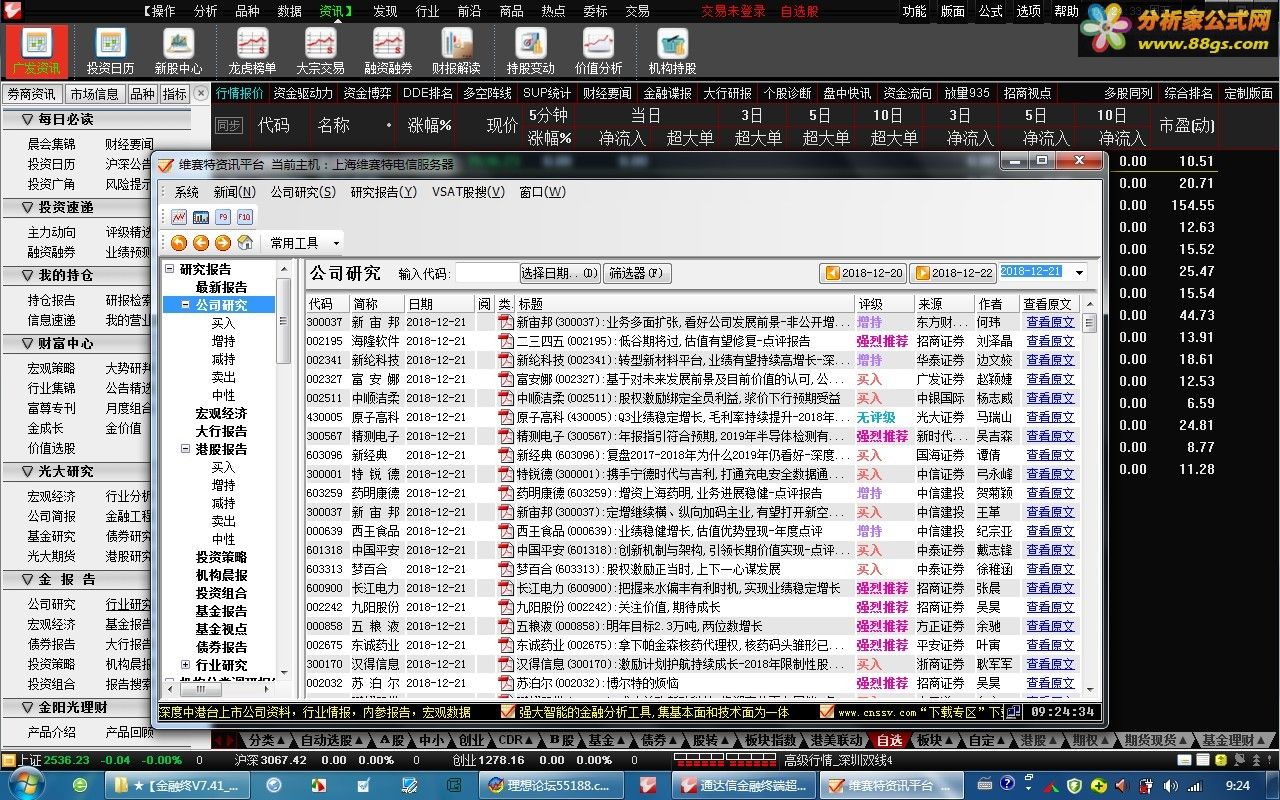
Task: Click 查看原文 link for 何玮 row
Action: [x=1050, y=322]
